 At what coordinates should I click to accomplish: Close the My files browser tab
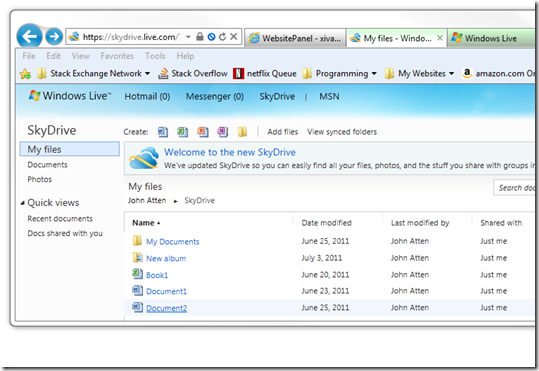440,38
